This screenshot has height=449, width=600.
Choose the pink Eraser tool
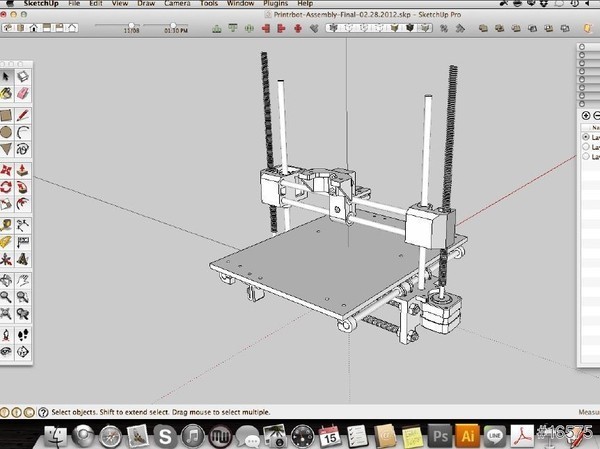click(x=22, y=93)
